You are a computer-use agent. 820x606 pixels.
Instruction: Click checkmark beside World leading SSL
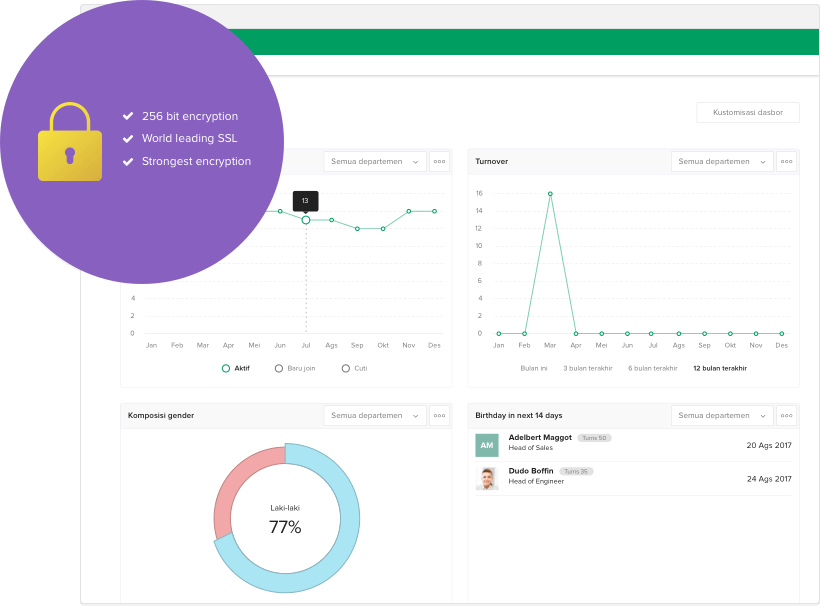[128, 139]
